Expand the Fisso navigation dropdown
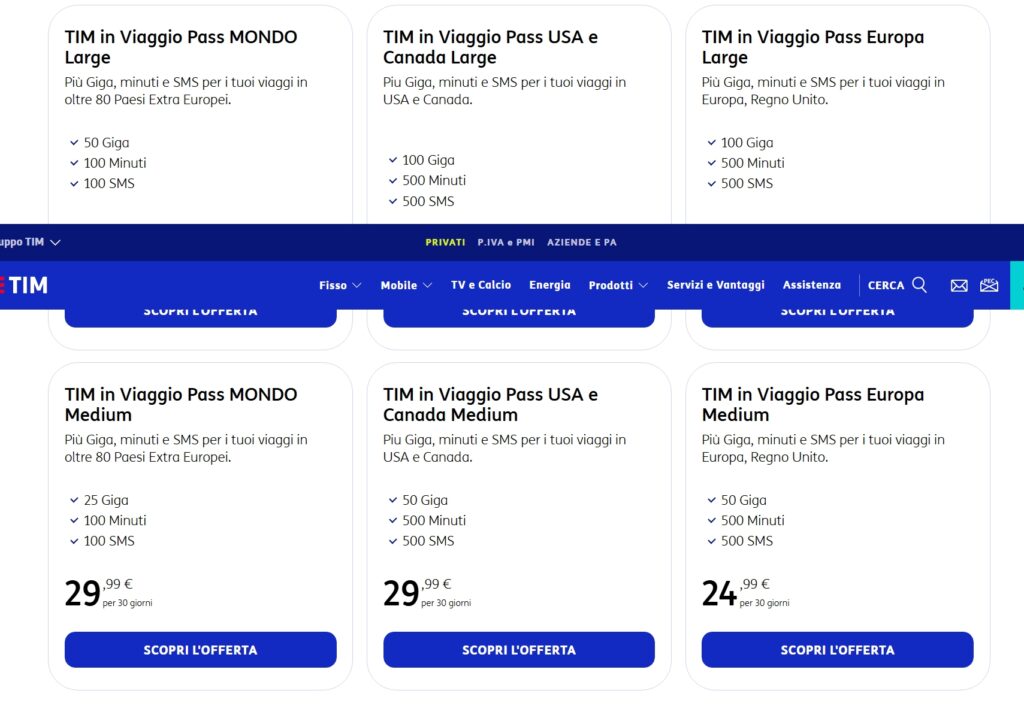 [340, 285]
